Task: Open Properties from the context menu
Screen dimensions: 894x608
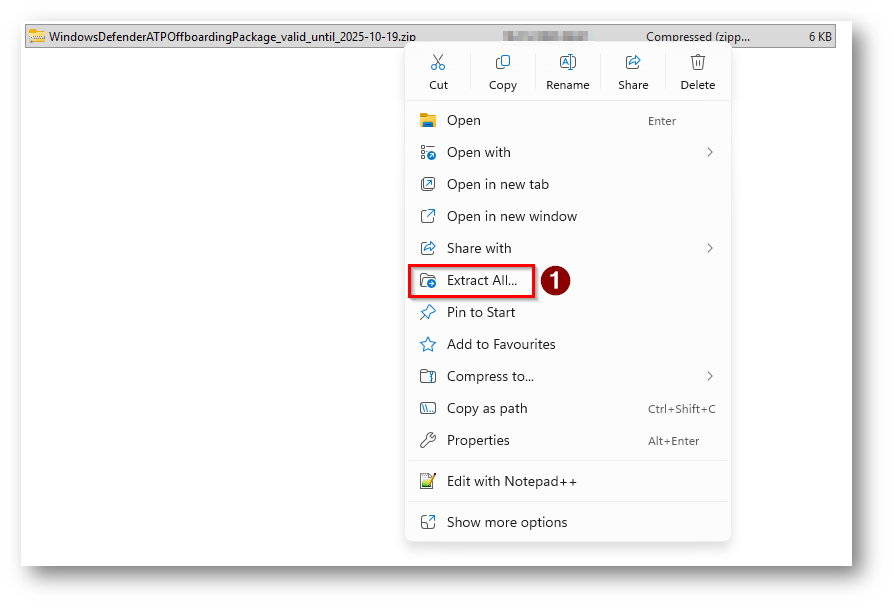Action: point(568,440)
